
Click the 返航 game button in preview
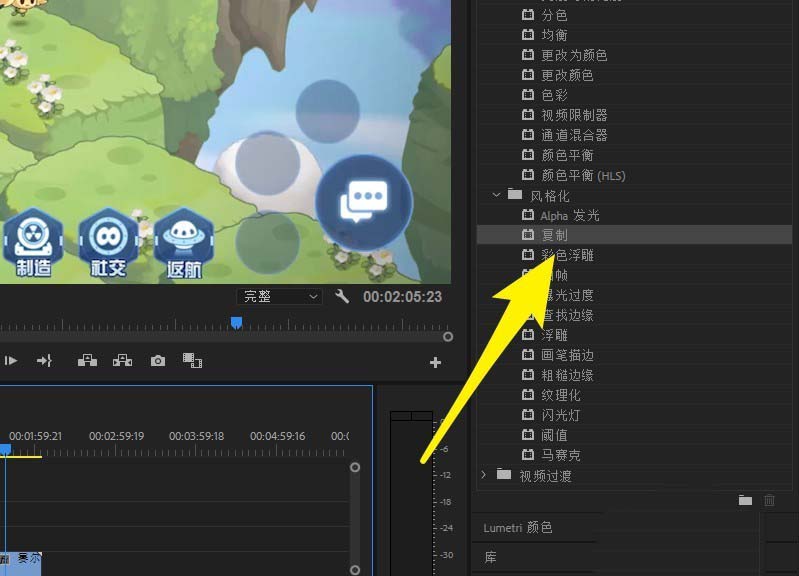183,244
